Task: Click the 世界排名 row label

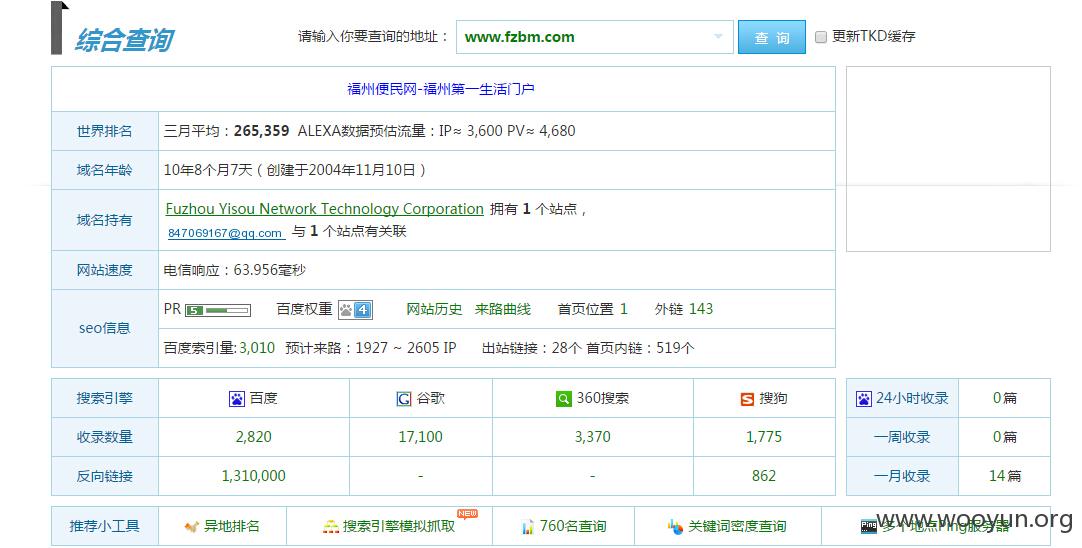Action: [104, 131]
